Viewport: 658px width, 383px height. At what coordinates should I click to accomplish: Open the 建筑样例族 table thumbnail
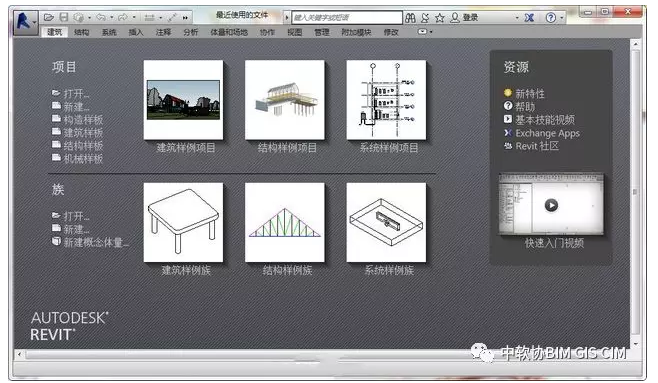pos(183,222)
